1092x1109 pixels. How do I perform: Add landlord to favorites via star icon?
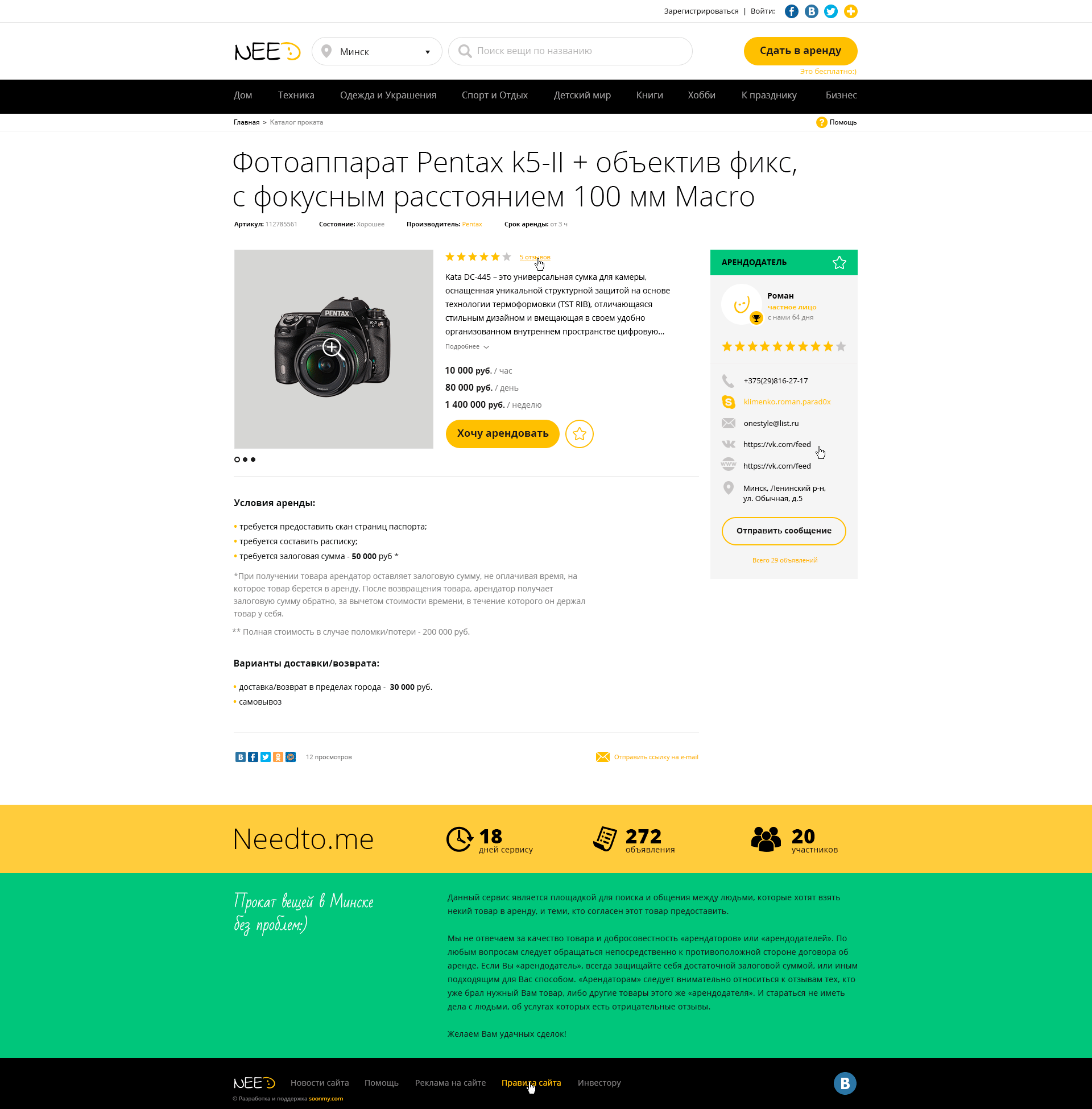839,263
